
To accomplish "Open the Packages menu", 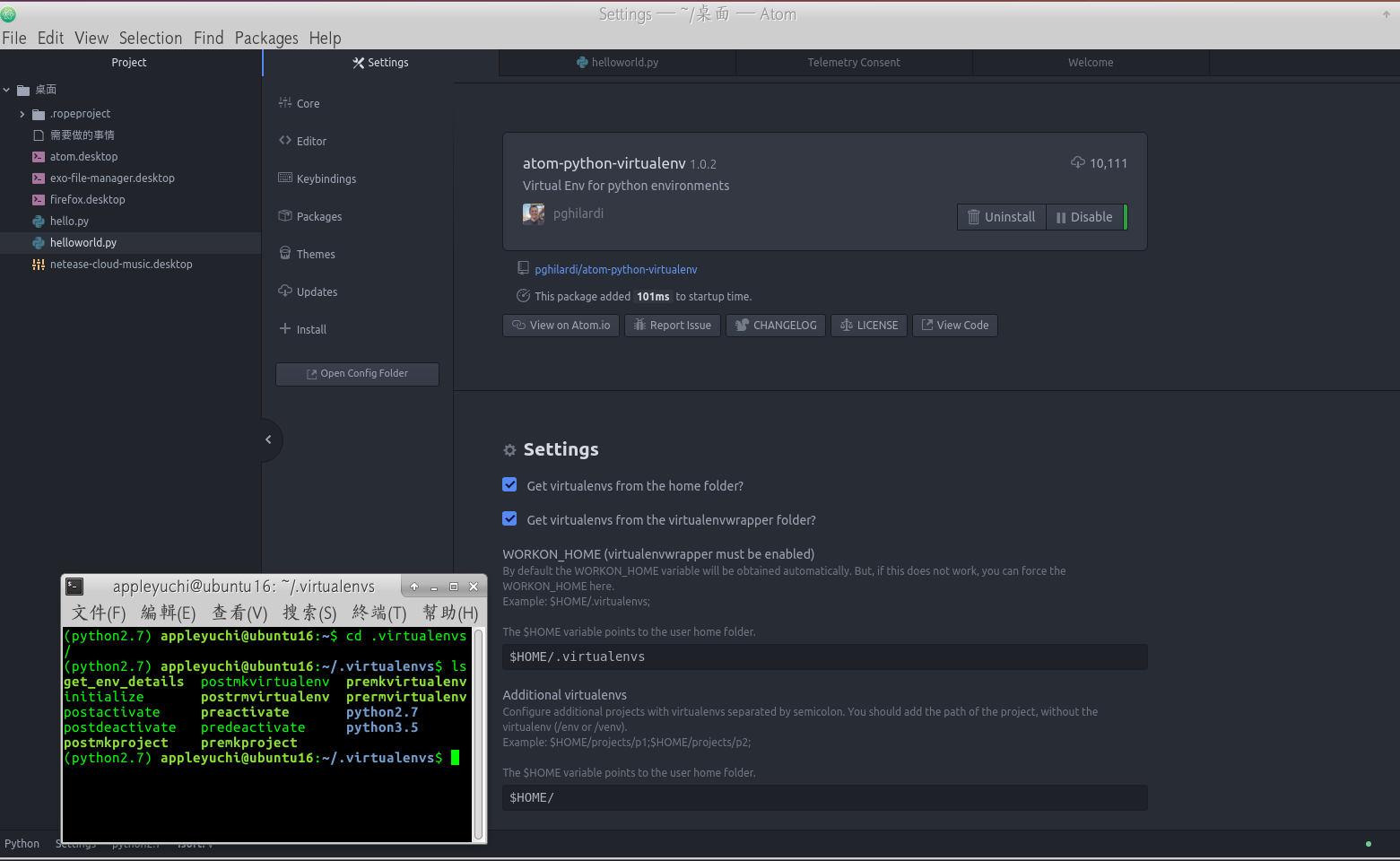I will 266,38.
